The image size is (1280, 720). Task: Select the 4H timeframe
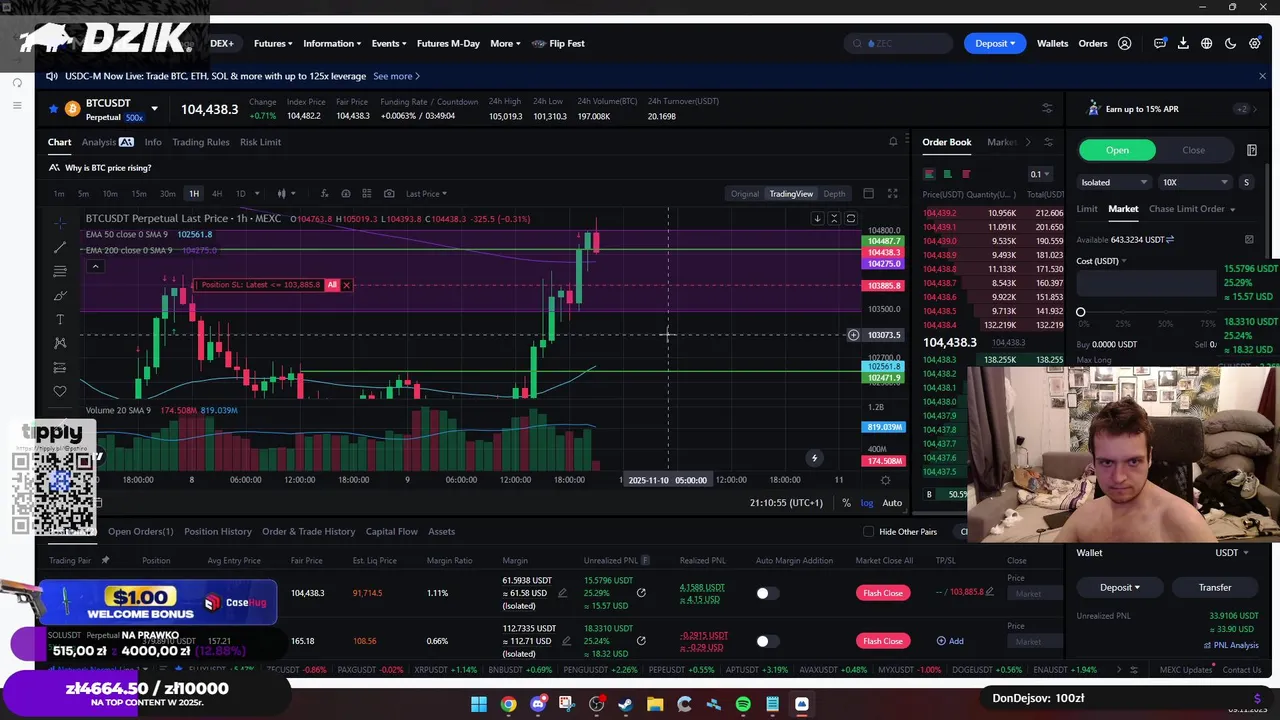pos(217,193)
